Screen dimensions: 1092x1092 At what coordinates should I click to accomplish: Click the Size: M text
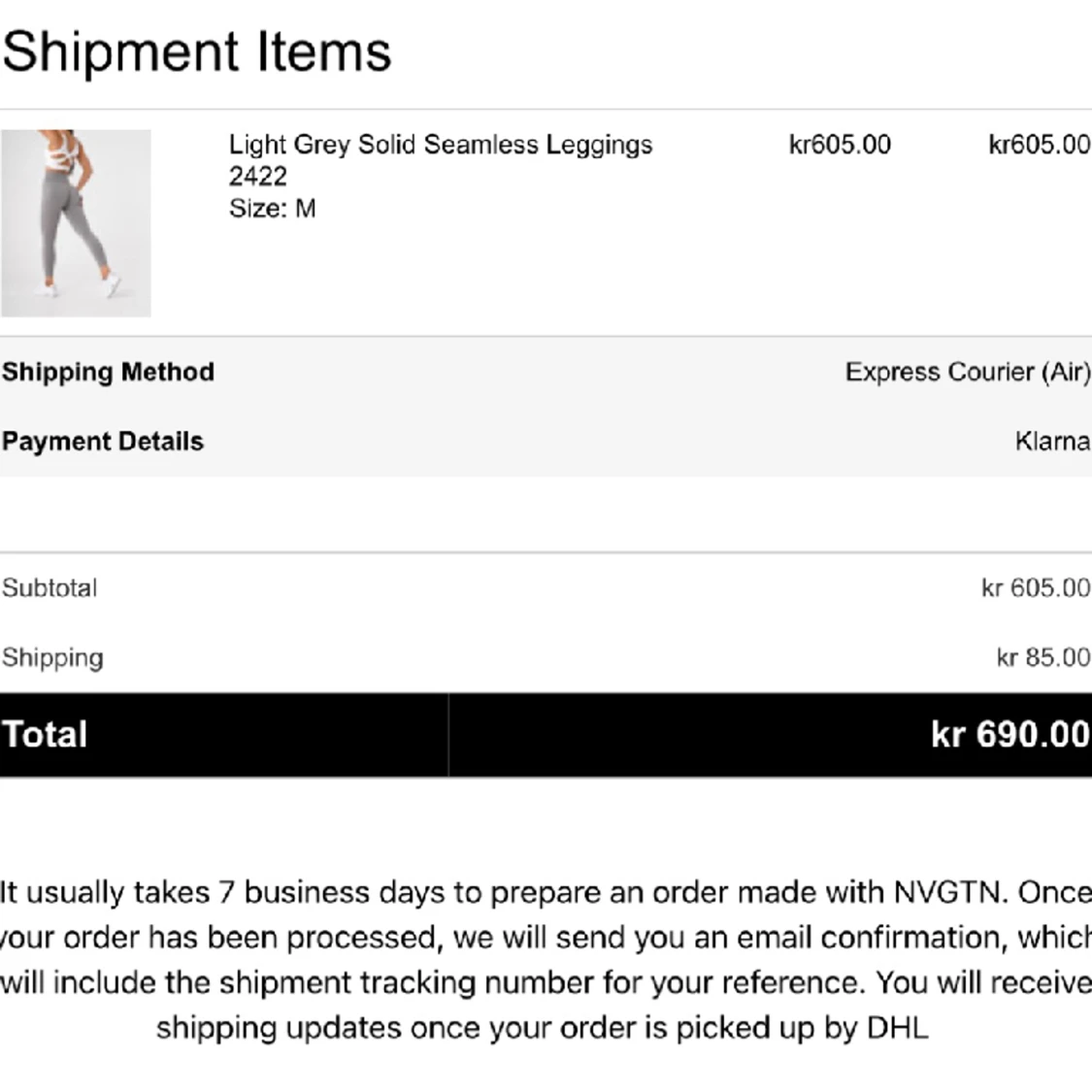(x=273, y=209)
